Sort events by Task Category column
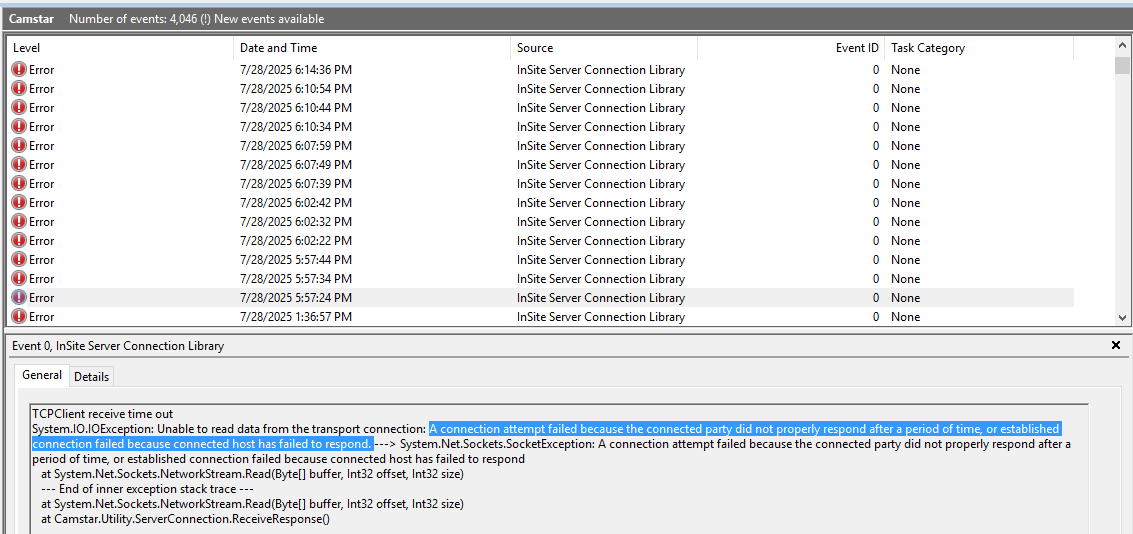Screen dimensions: 1133x534 point(978,48)
